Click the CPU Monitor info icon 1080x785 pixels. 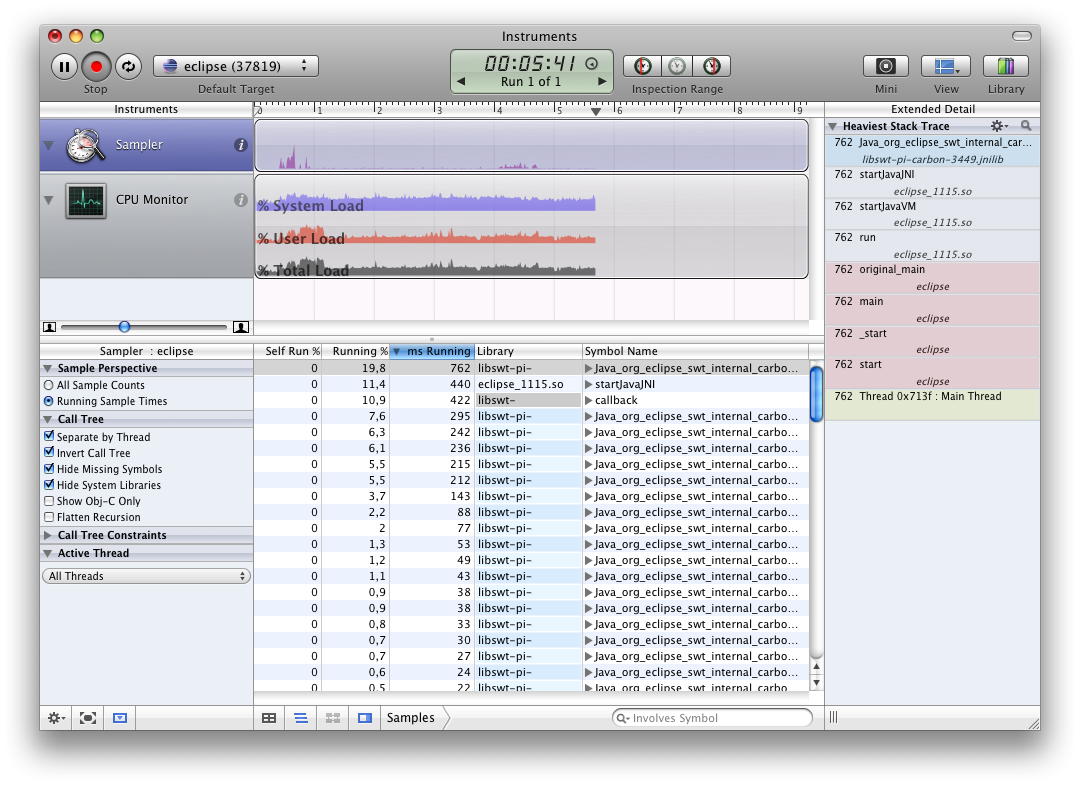click(x=240, y=200)
